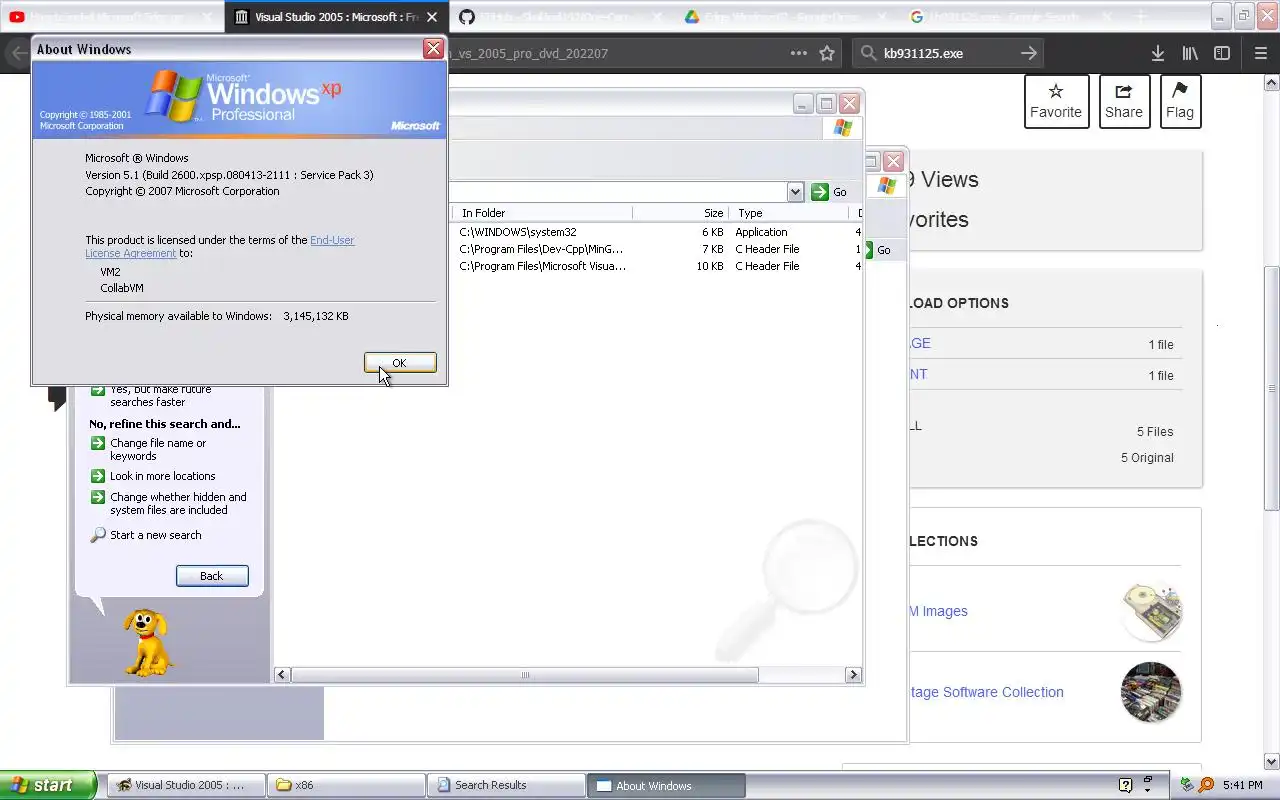The width and height of the screenshot is (1280, 800).
Task: Click the green arrow beside Change file name
Action: point(98,443)
